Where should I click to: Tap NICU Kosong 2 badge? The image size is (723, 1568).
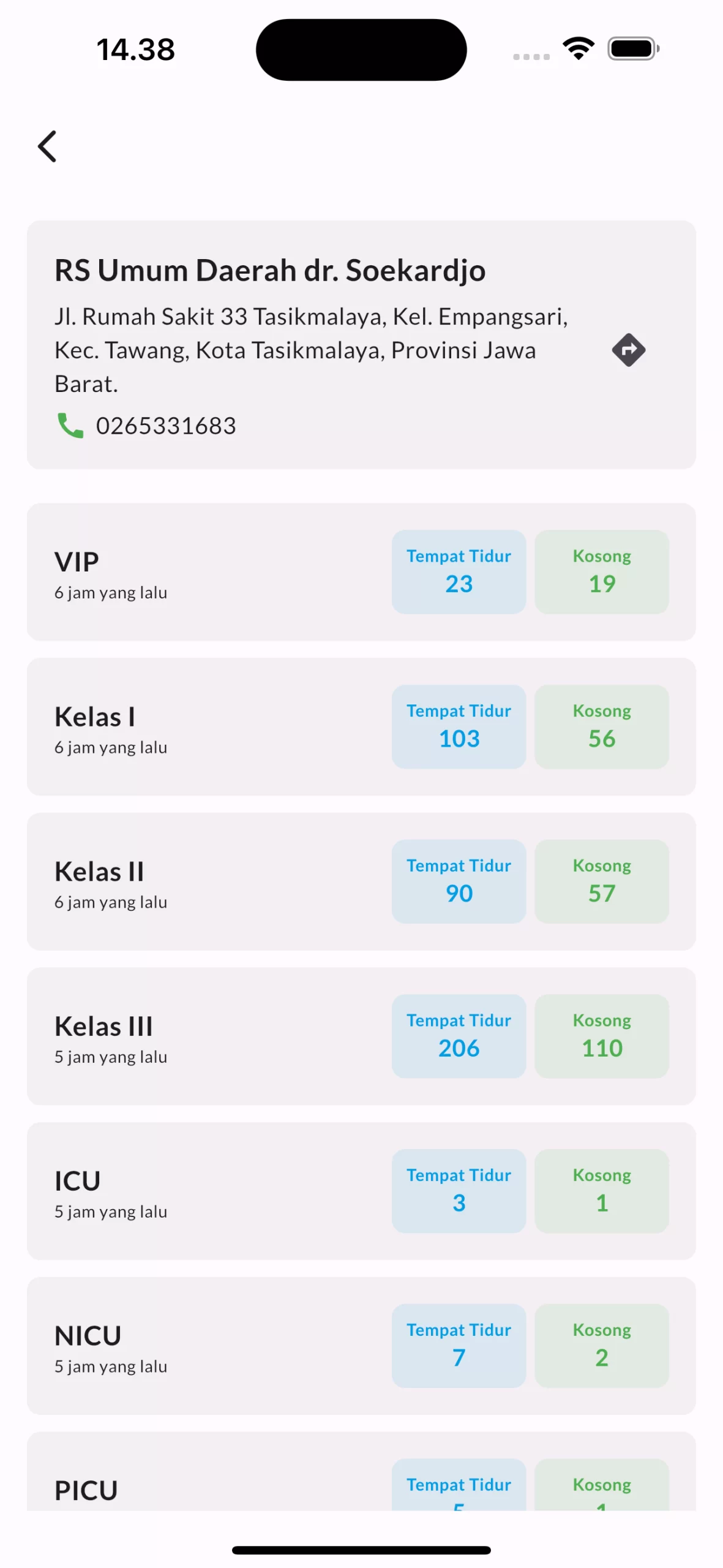[601, 1346]
